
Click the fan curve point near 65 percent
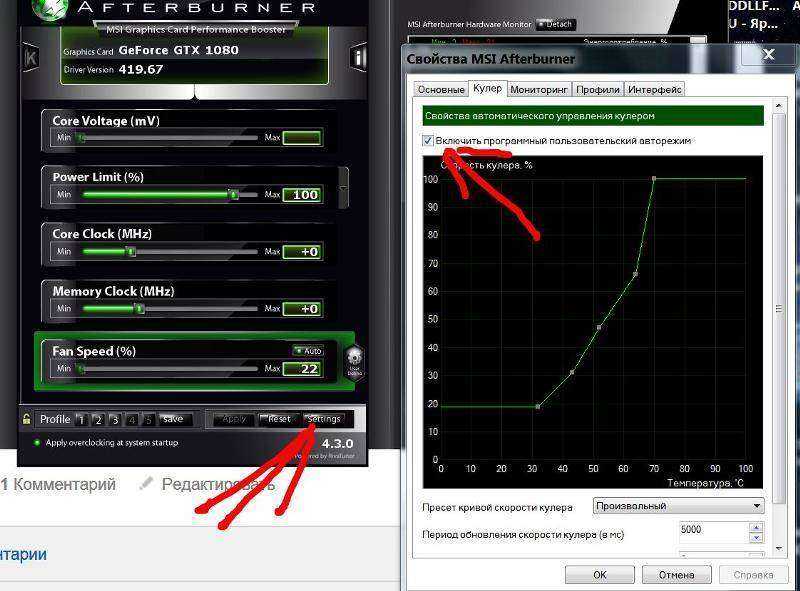pos(635,274)
